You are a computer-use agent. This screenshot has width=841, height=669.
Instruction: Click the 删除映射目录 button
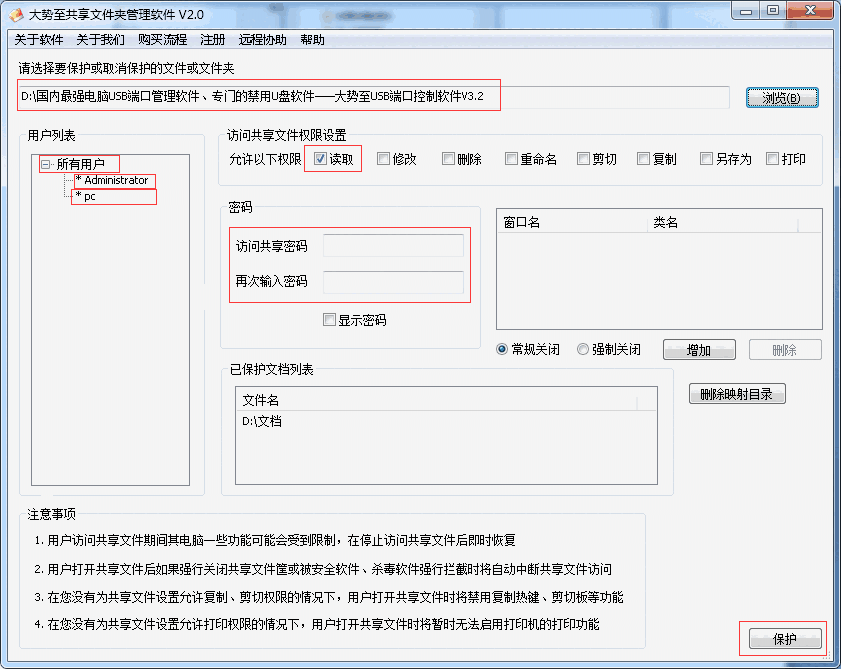tap(737, 394)
